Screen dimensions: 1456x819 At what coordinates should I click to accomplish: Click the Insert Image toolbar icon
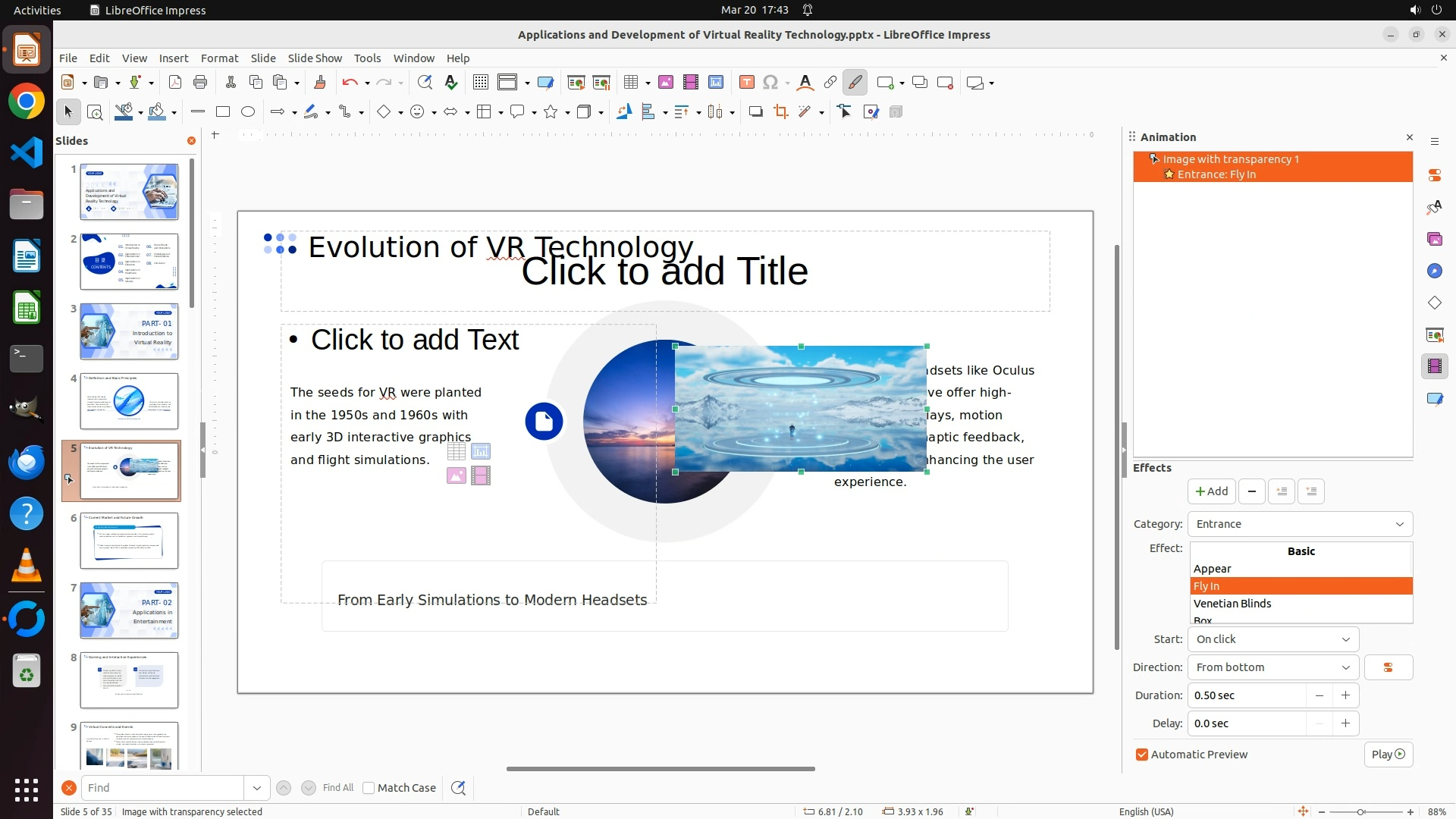[x=666, y=83]
